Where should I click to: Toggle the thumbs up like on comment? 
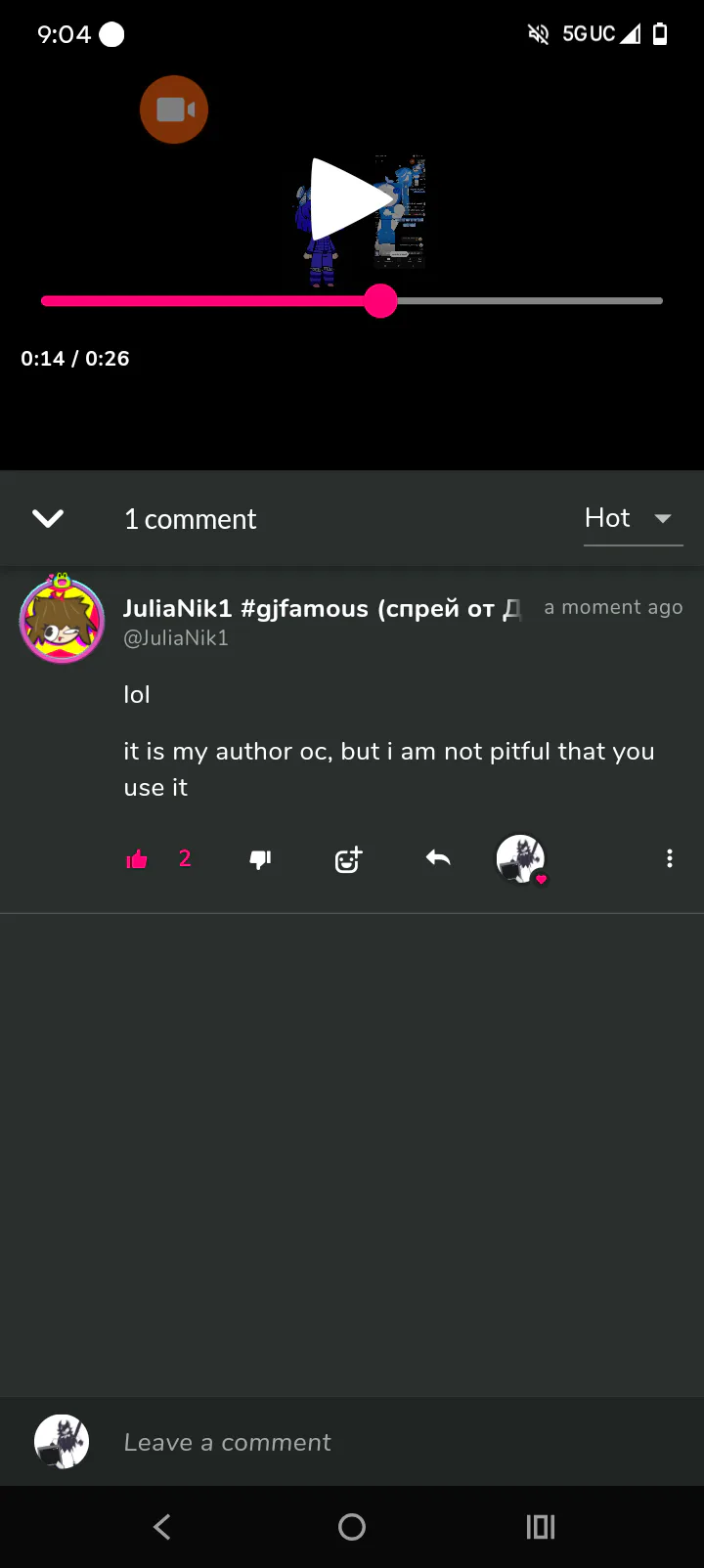click(137, 859)
